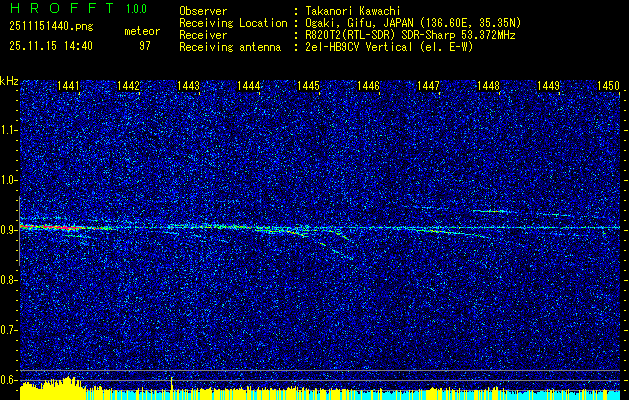
Task: Click the 1442 time marker
Action: [x=128, y=85]
